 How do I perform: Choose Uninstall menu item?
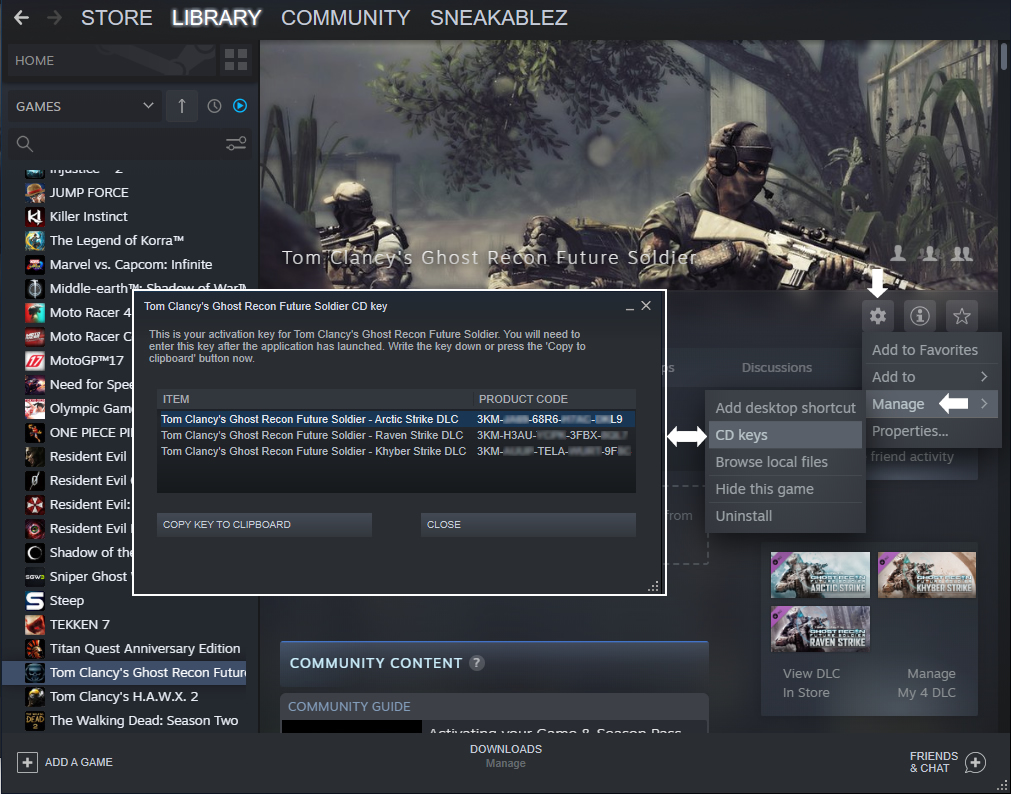point(785,516)
